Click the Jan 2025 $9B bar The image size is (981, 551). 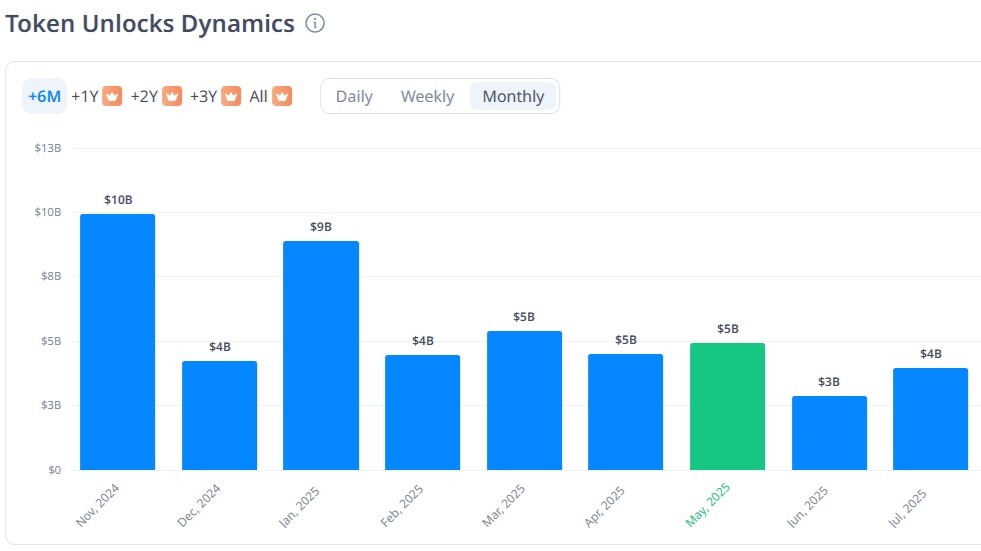(321, 355)
